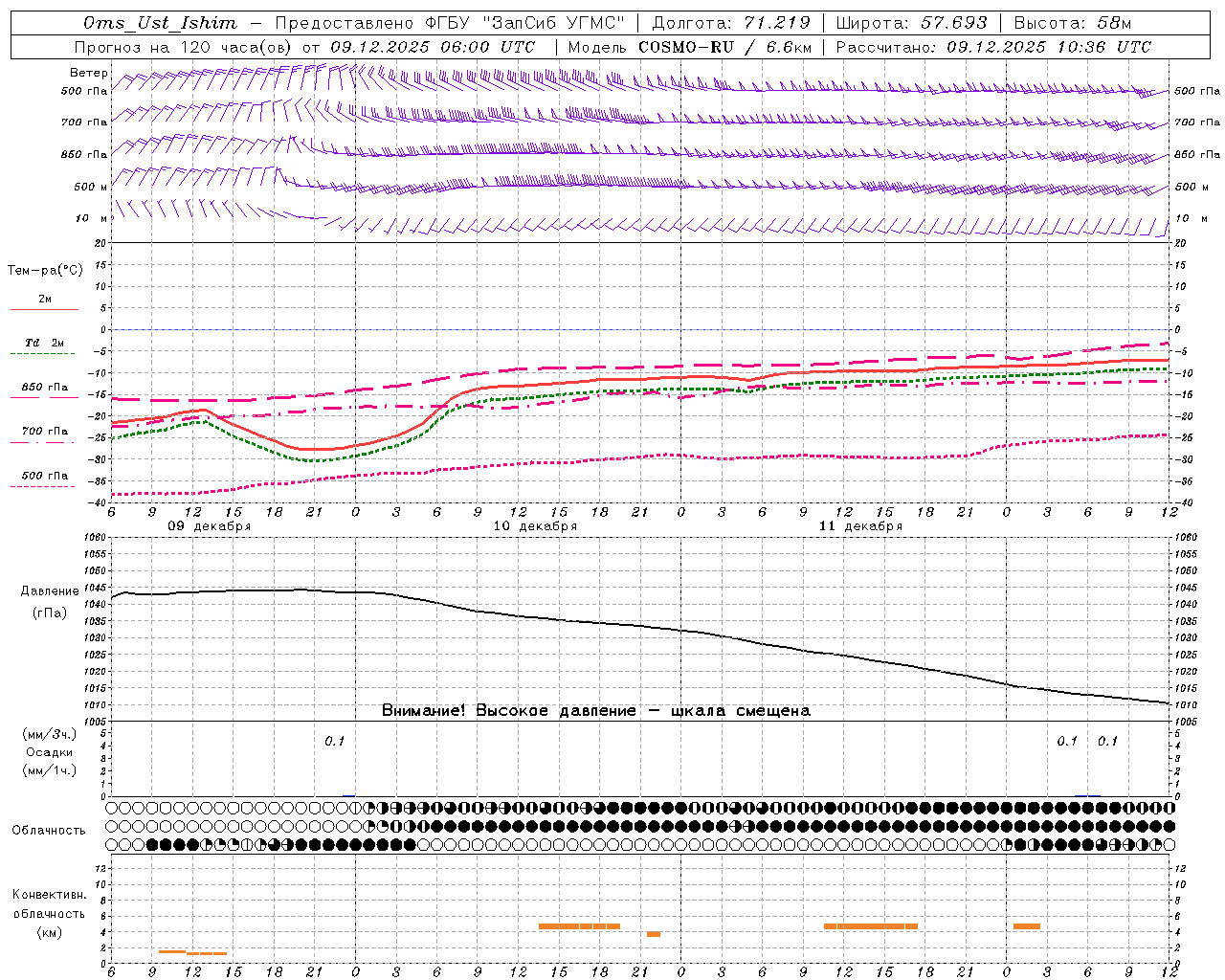Viewport: 1225px width, 980px height.
Task: Click the 10 декабря date label
Action: (535, 526)
